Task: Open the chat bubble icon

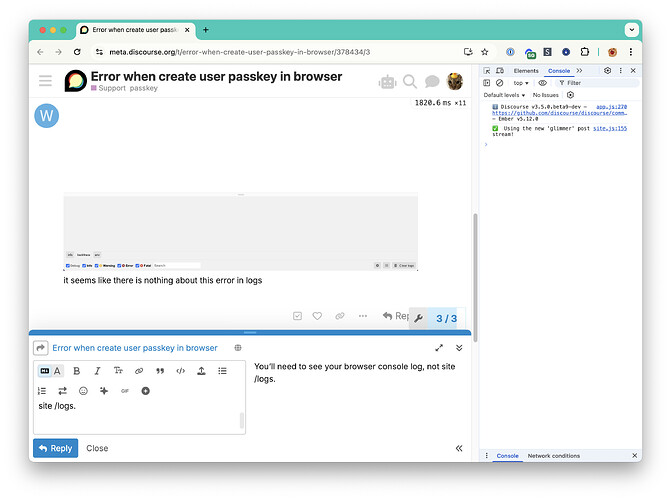Action: click(432, 81)
